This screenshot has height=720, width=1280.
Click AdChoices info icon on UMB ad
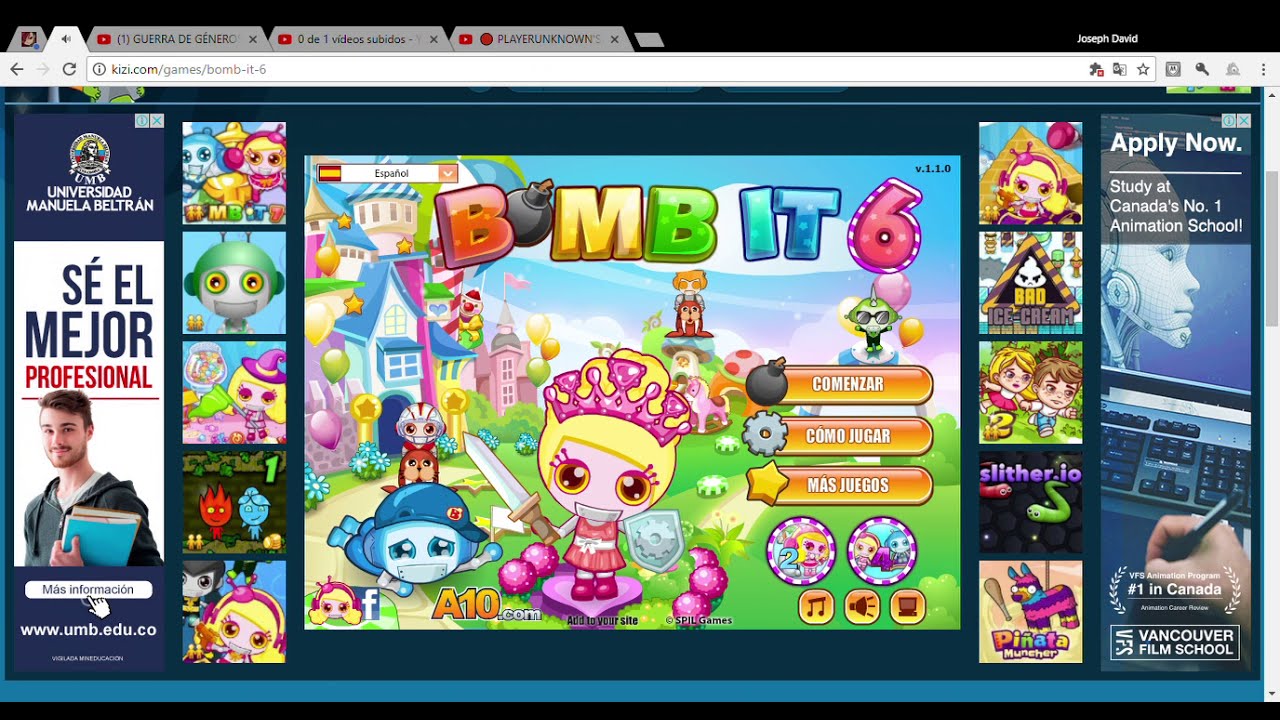[x=142, y=121]
